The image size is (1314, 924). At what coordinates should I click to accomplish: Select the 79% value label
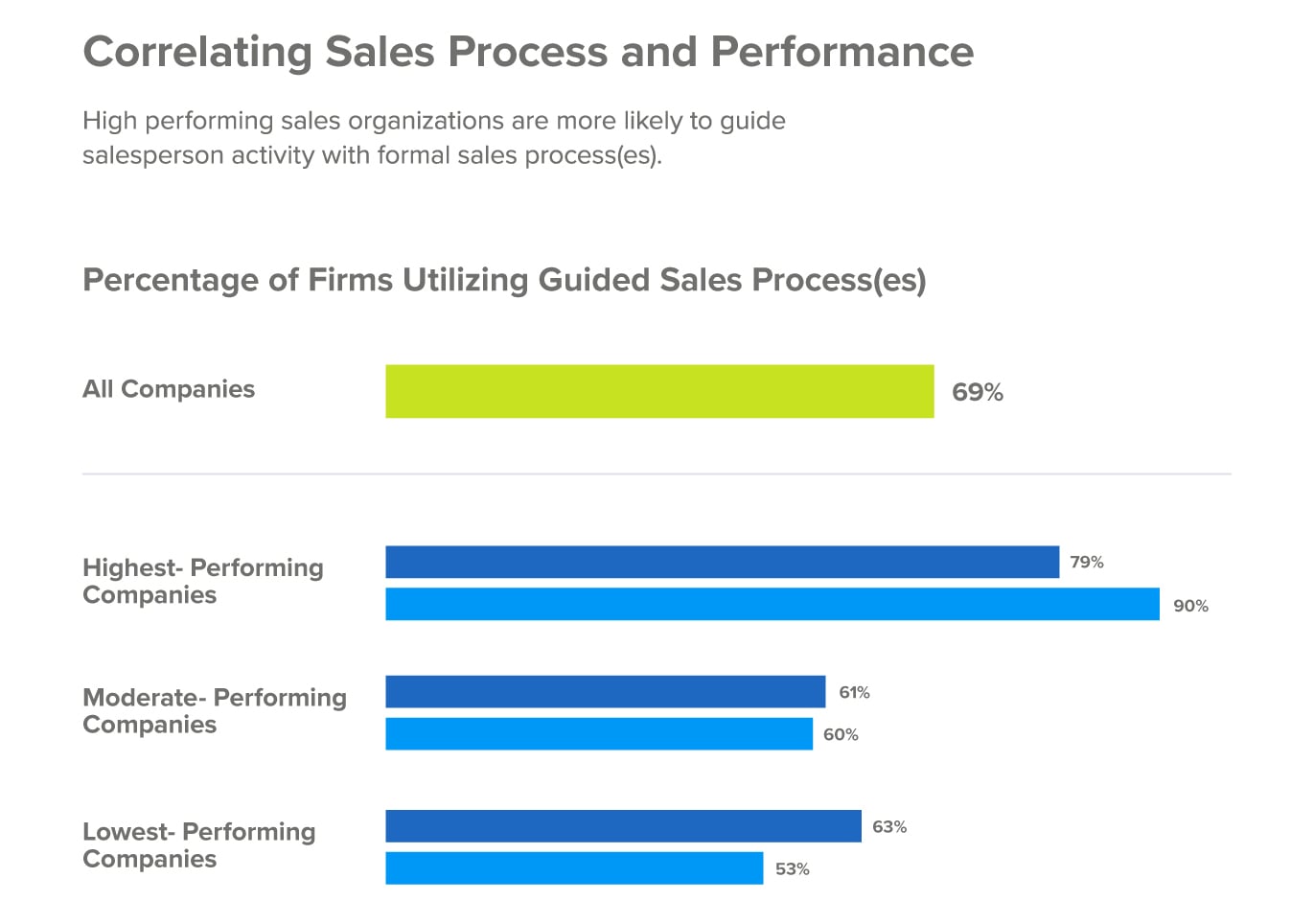click(1087, 563)
